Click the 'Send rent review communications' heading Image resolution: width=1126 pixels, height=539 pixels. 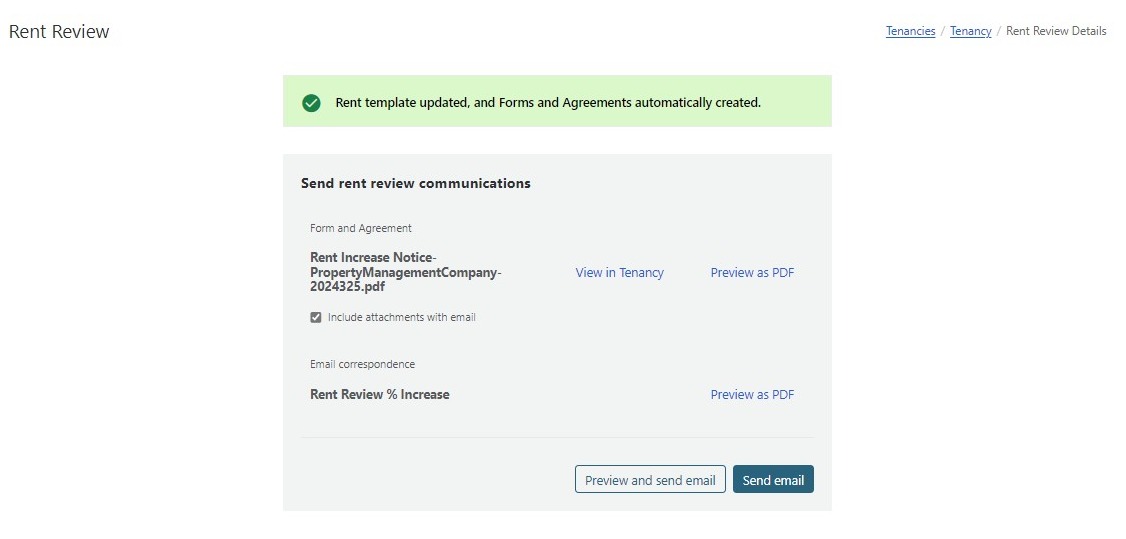point(416,184)
